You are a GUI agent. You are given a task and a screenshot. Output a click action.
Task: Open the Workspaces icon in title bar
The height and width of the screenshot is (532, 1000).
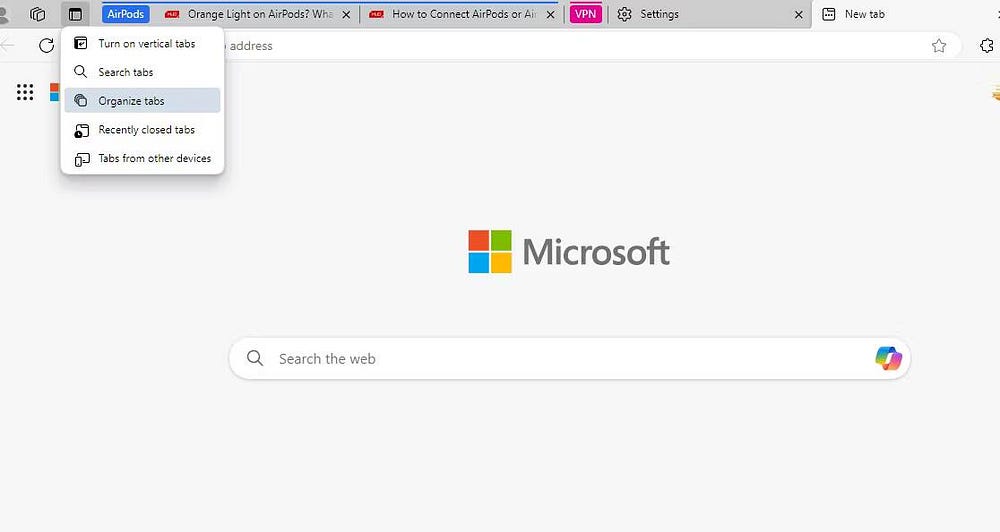38,14
